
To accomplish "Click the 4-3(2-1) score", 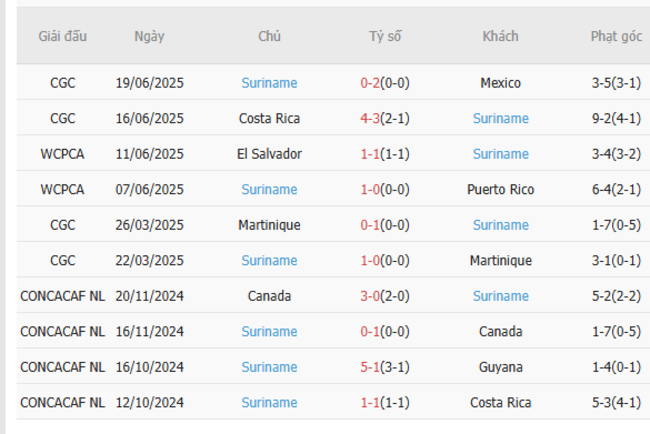I will coord(384,118).
